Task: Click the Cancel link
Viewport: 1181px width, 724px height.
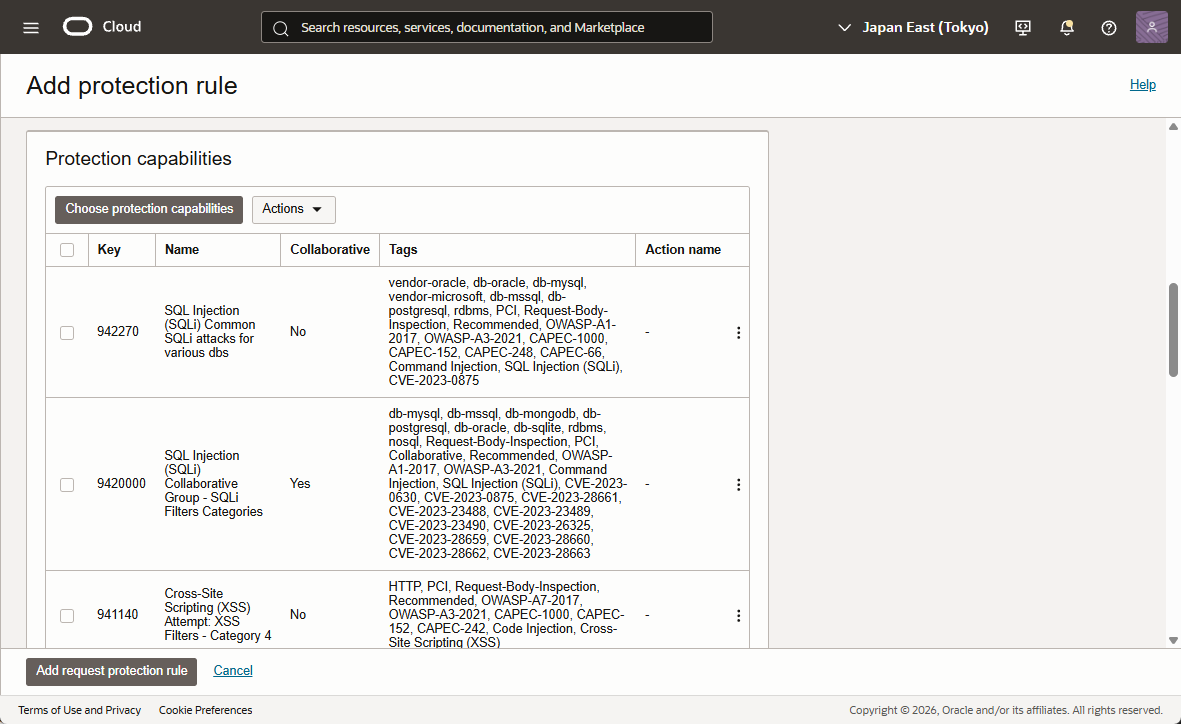Action: pos(233,671)
